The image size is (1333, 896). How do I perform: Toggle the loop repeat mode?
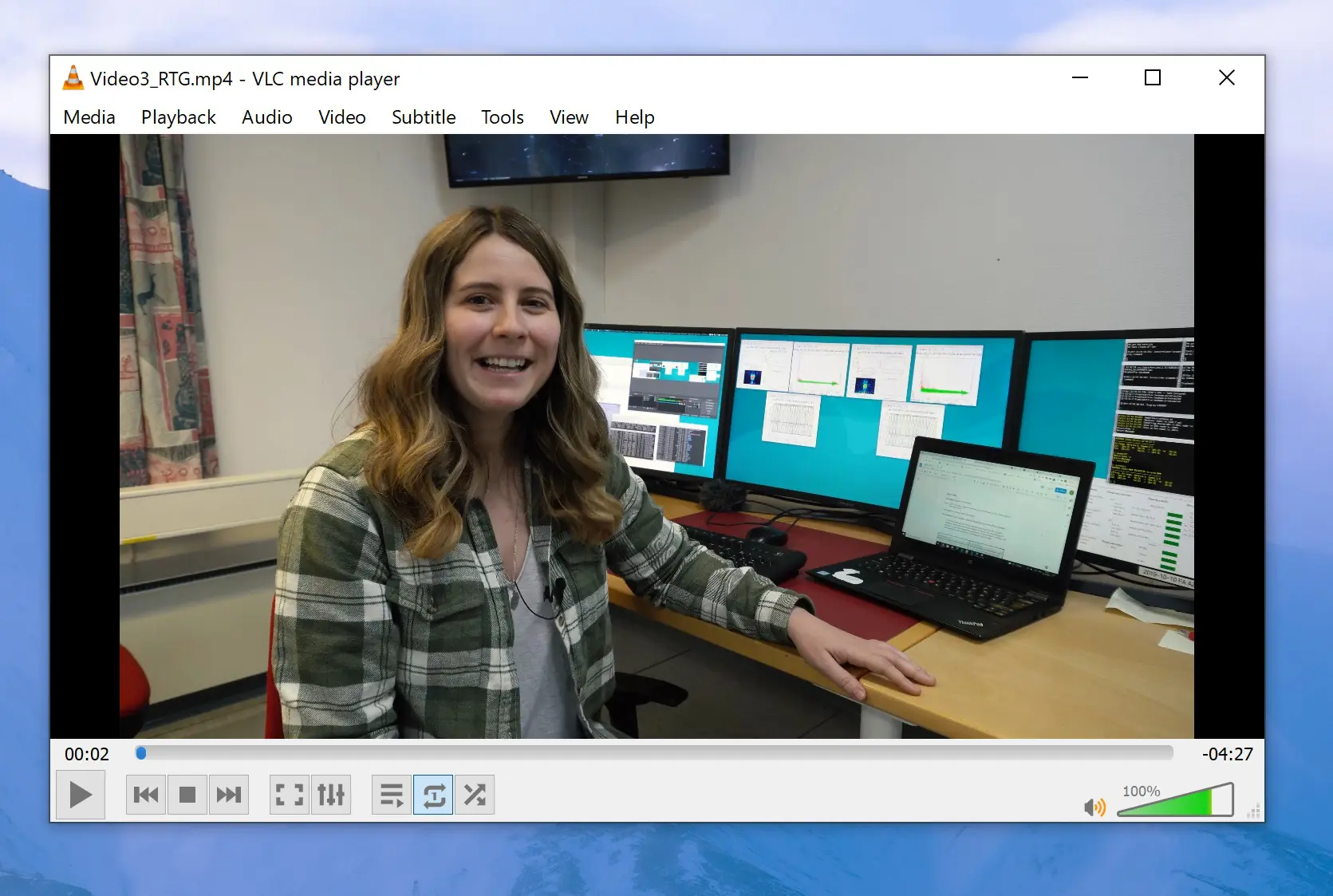(x=433, y=795)
